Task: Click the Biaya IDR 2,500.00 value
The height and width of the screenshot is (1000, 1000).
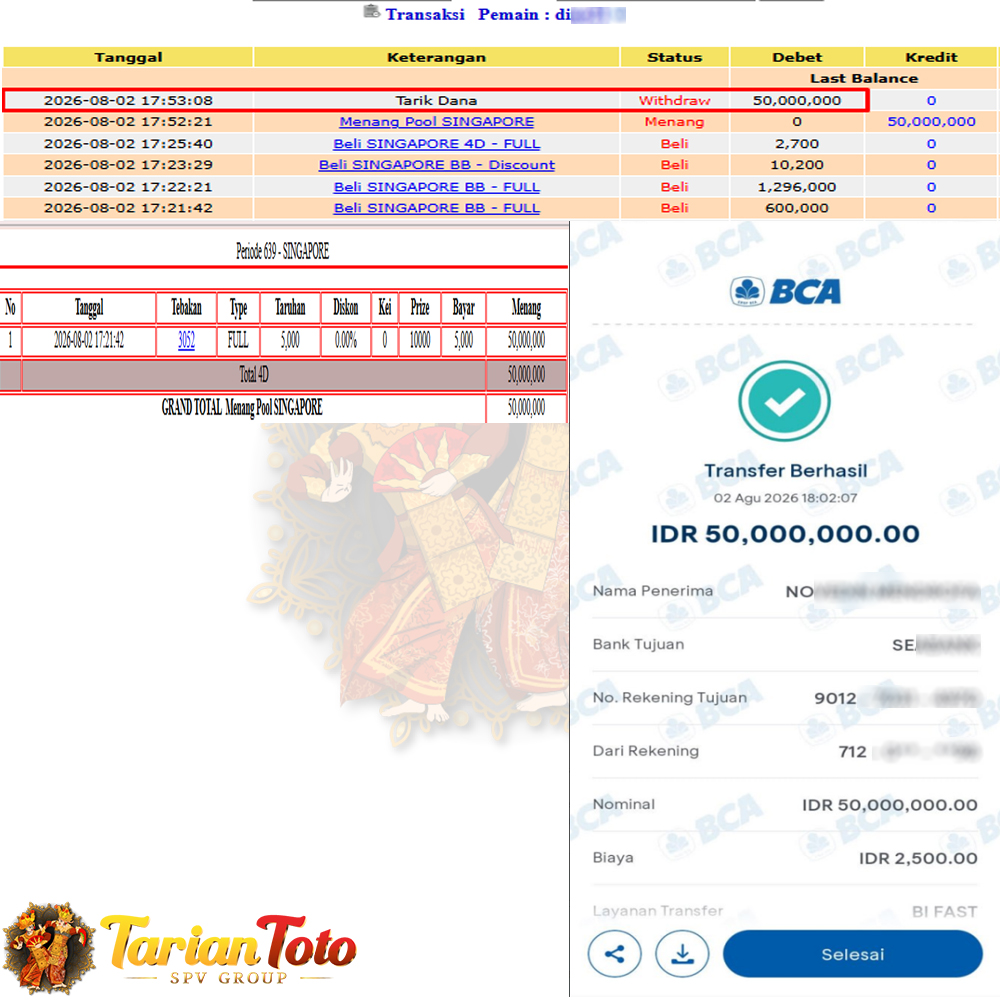Action: pos(918,858)
